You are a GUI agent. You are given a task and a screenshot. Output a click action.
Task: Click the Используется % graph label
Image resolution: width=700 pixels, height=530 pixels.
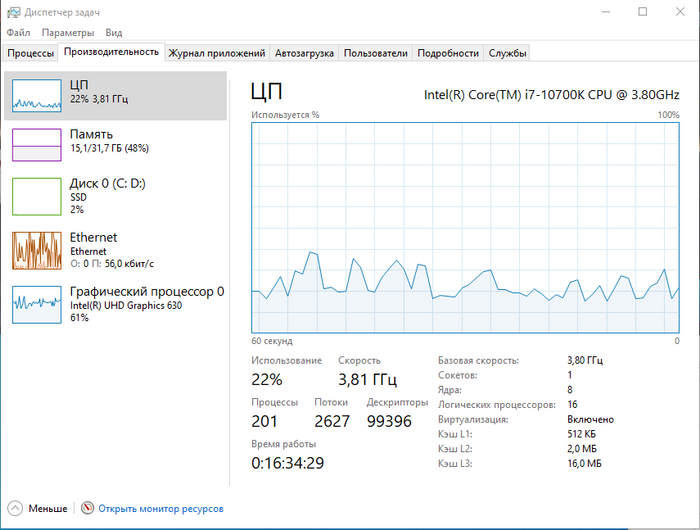pyautogui.click(x=285, y=115)
